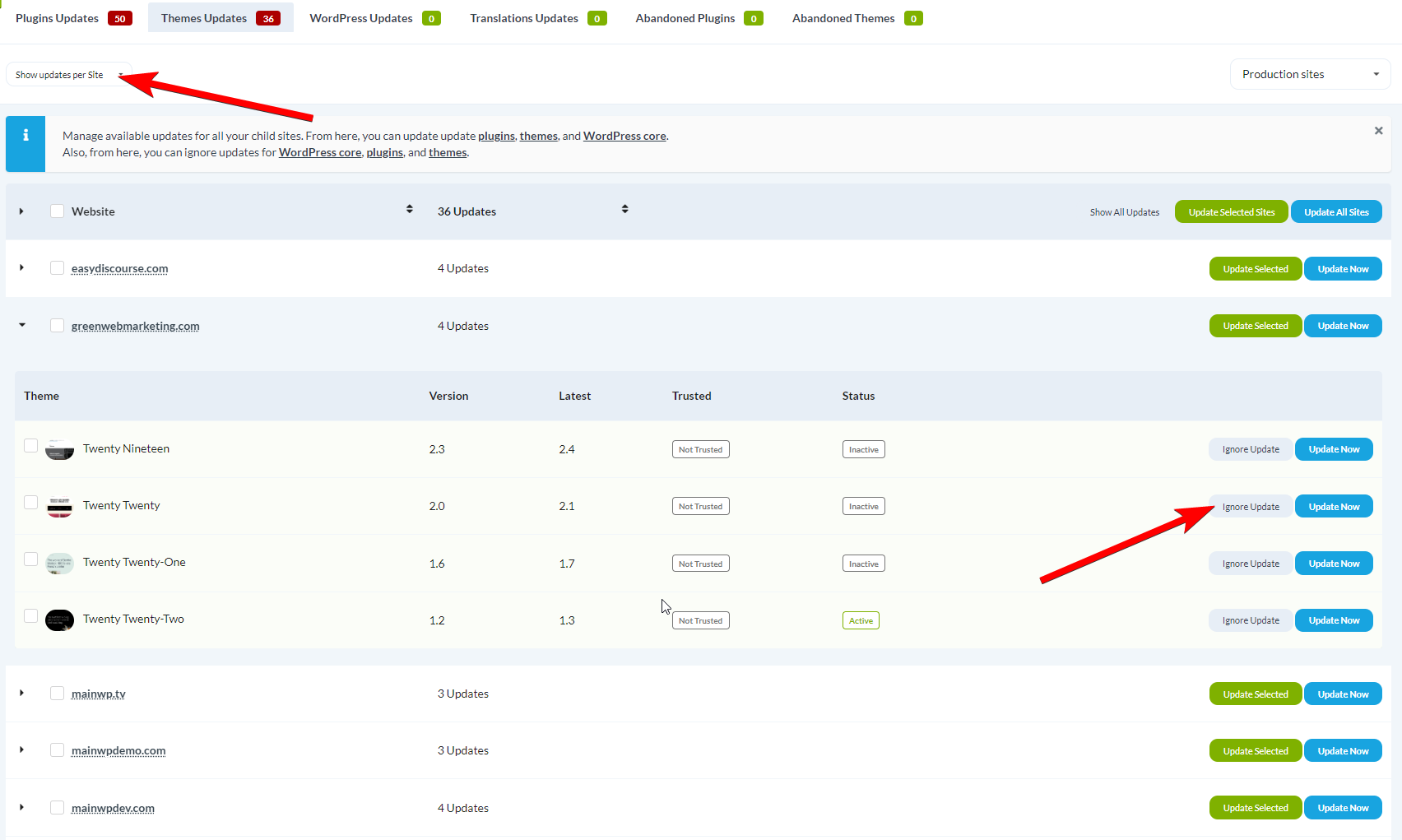Viewport: 1402px width, 840px height.
Task: Click the Twenty Twenty theme thumbnail
Action: coord(58,506)
